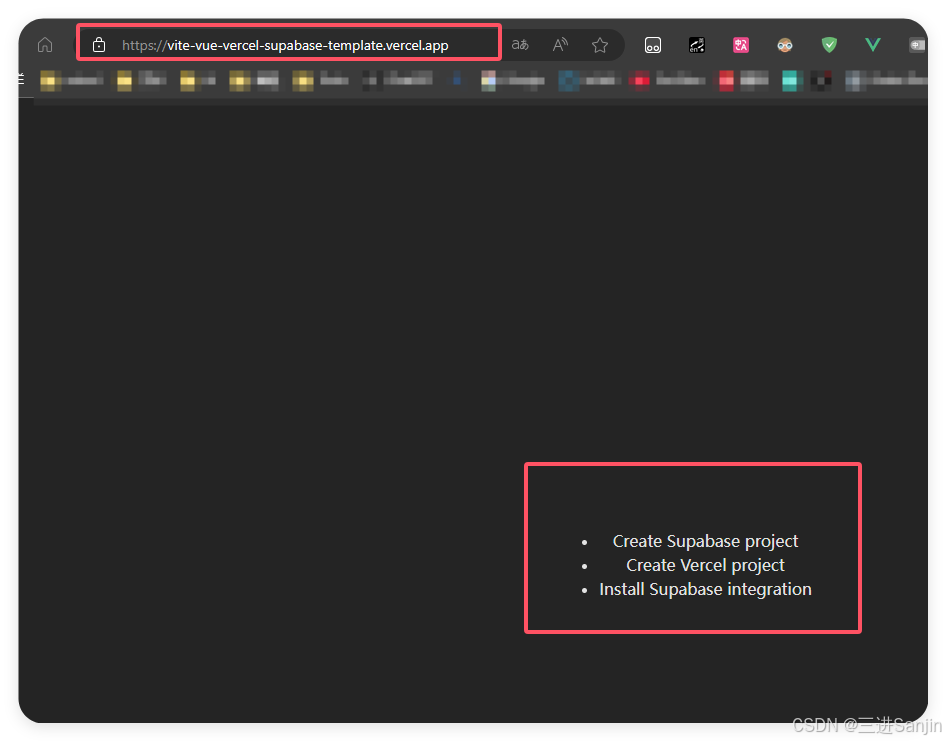The width and height of the screenshot is (946, 741).
Task: Click the 'Create Vercel project' text
Action: [705, 565]
